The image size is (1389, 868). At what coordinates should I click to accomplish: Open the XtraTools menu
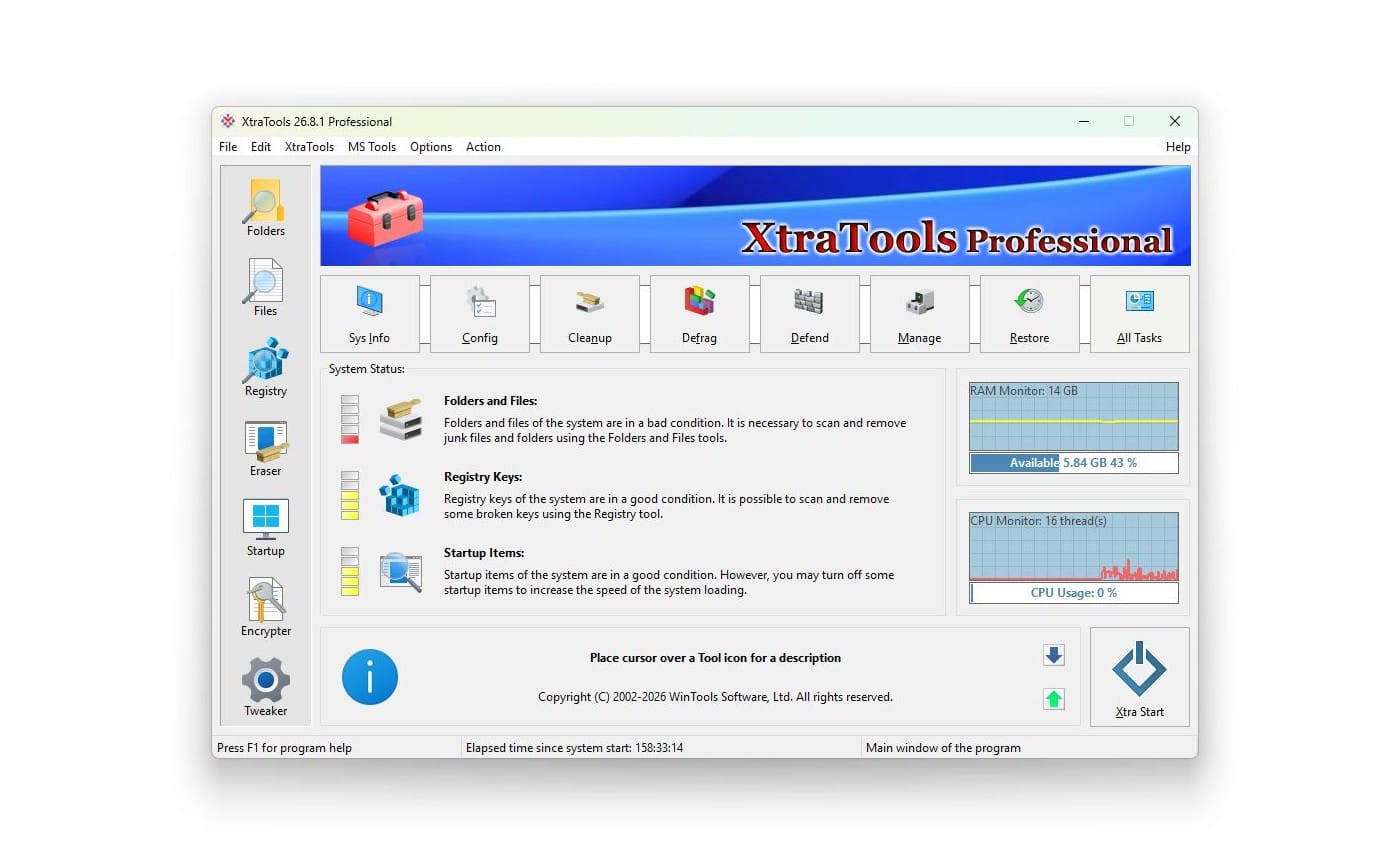310,147
